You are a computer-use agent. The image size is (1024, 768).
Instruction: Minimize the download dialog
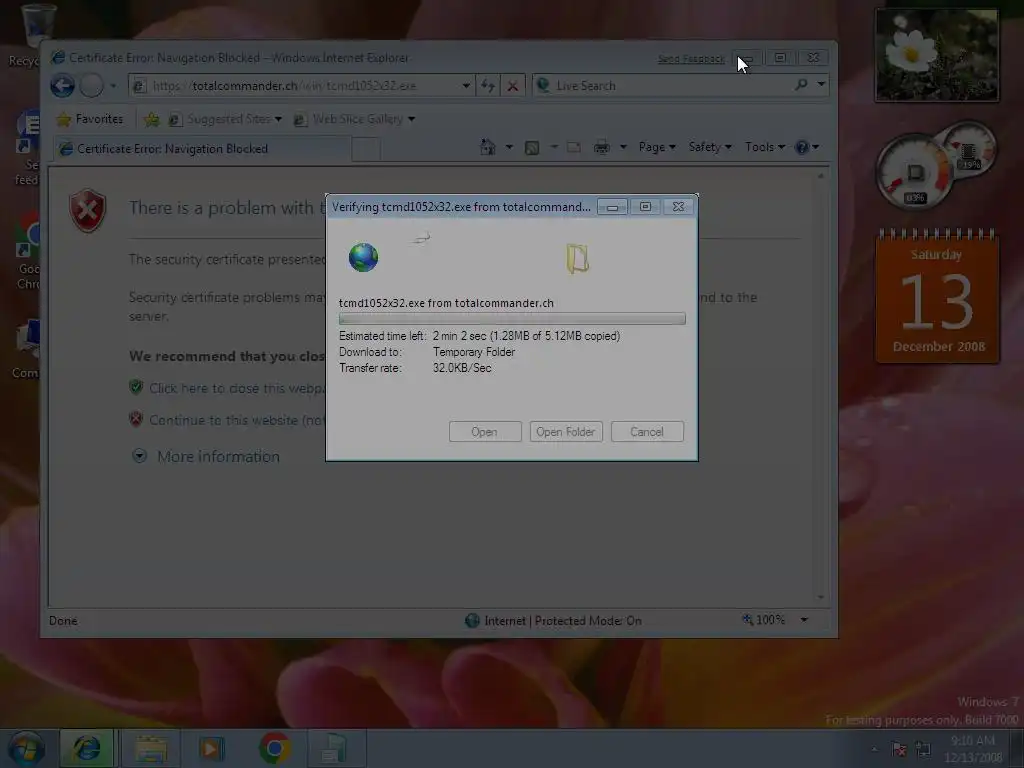pos(612,207)
